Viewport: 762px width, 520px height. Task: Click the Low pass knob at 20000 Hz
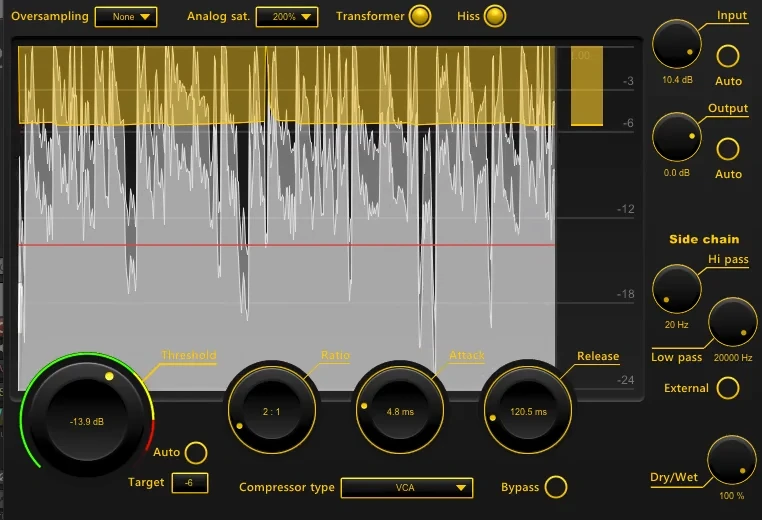click(x=732, y=322)
